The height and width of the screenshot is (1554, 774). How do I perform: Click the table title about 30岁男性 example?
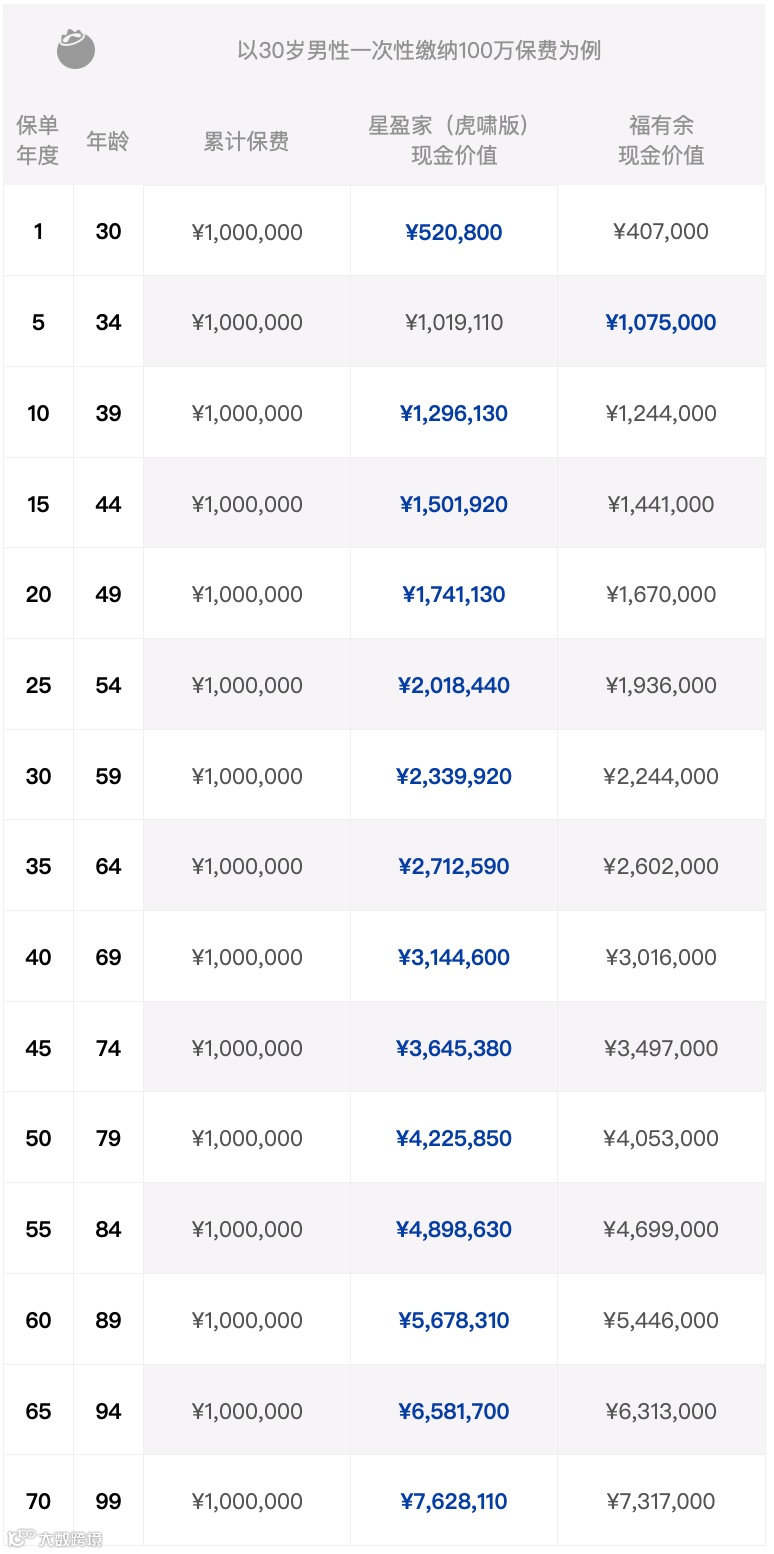click(x=419, y=50)
